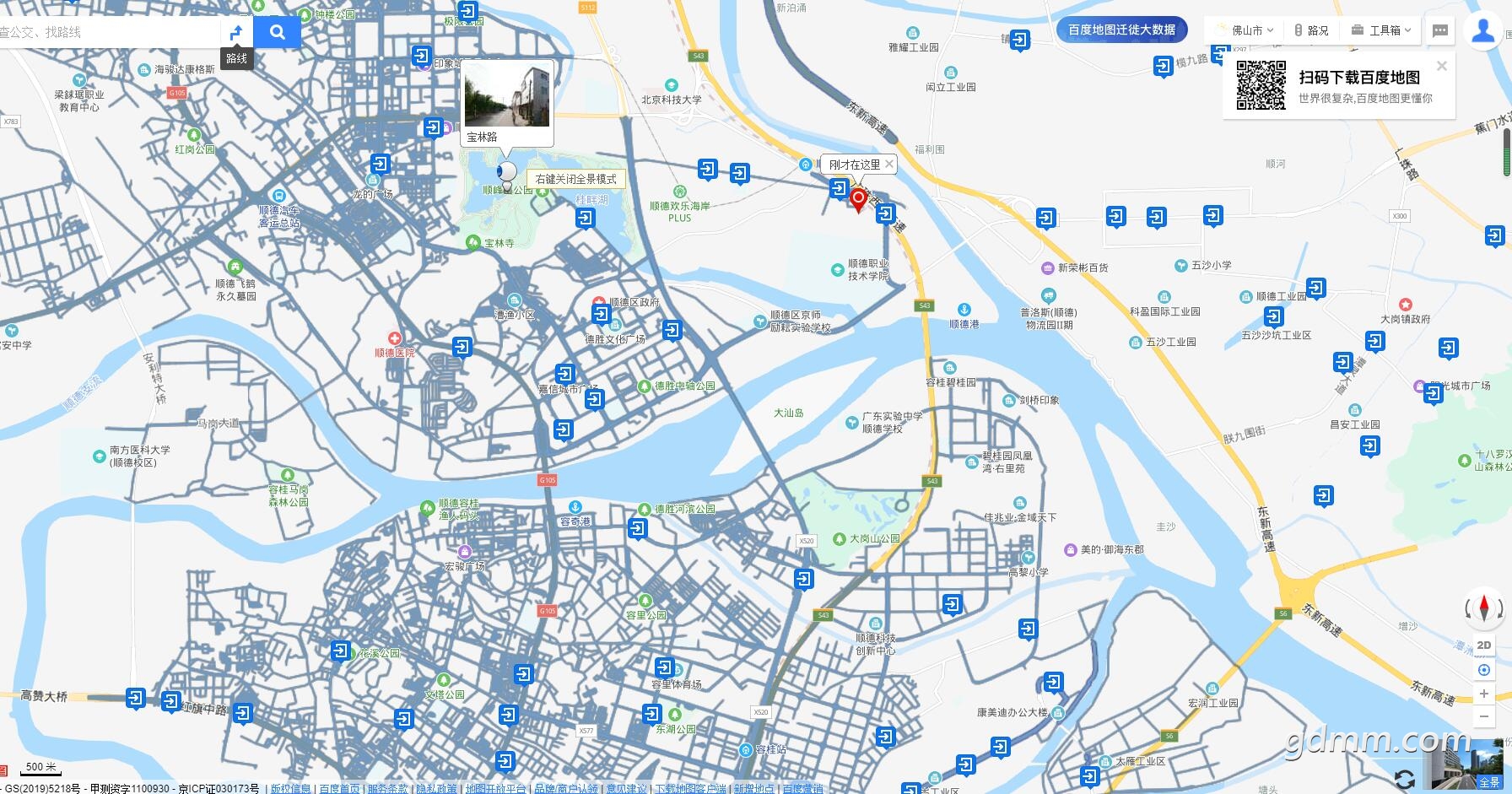This screenshot has height=794, width=1512.
Task: Click the 容桂站 station marker
Action: (746, 749)
